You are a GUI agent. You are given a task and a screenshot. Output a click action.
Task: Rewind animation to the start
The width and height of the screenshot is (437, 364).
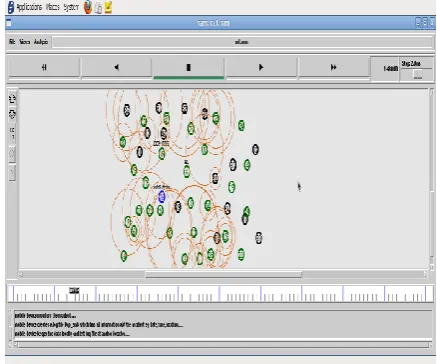click(x=44, y=67)
